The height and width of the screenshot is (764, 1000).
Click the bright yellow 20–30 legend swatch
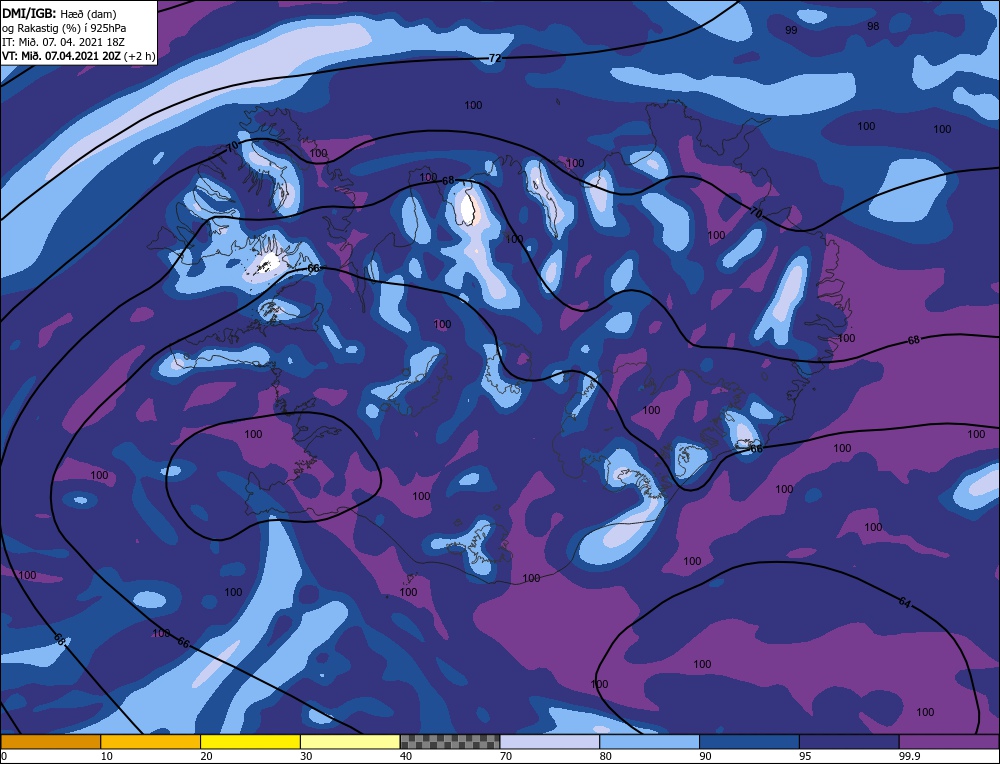coord(250,741)
